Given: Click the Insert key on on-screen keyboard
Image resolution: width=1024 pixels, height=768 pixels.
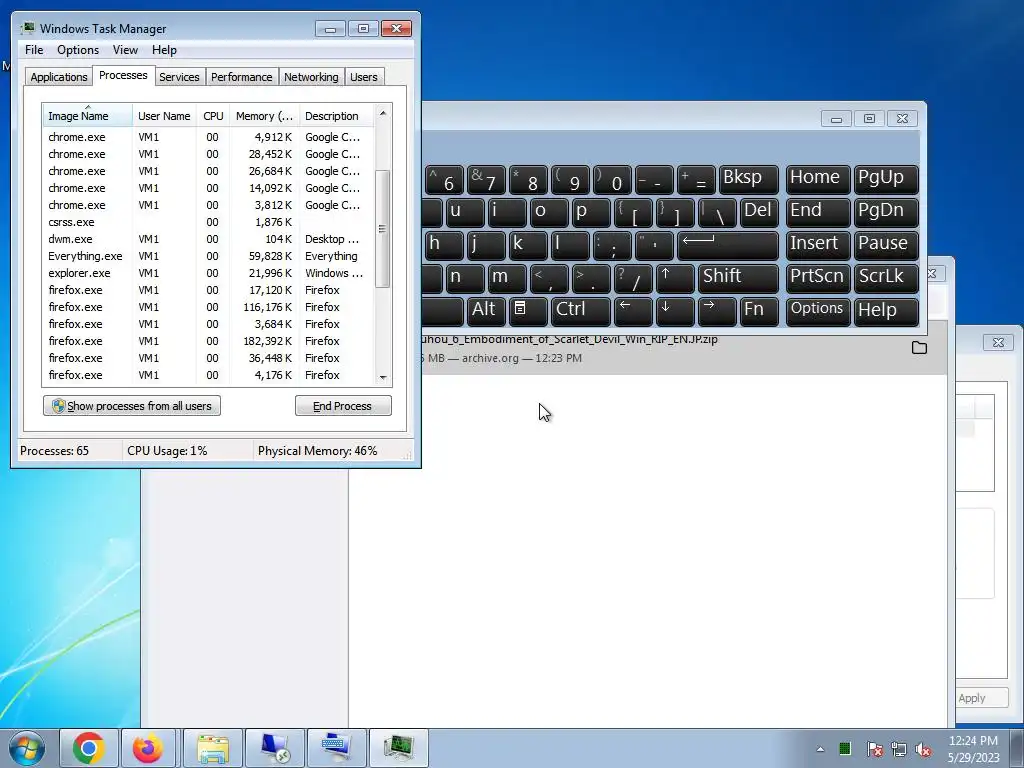Looking at the screenshot, I should click(x=818, y=246).
